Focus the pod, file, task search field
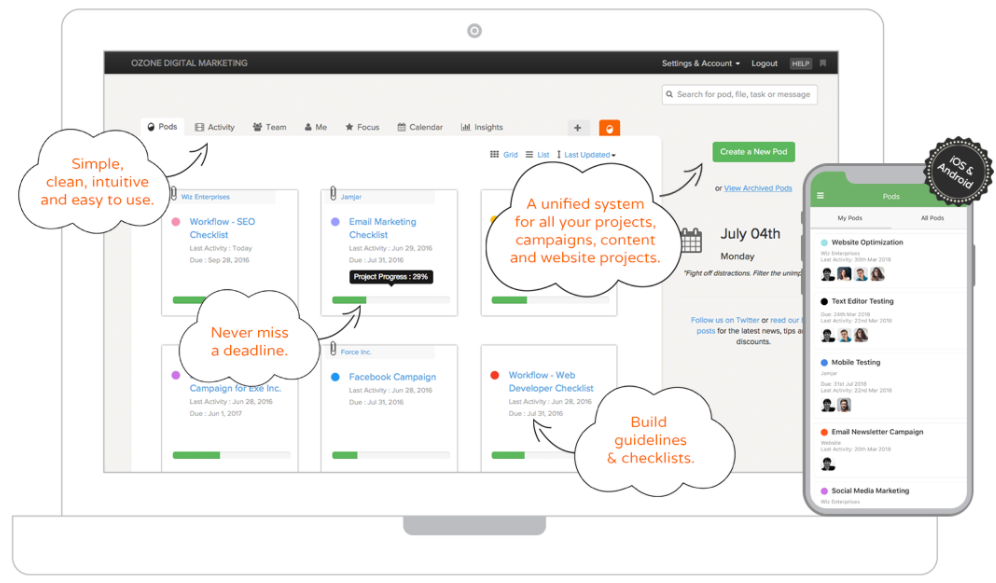996x583 pixels. (x=739, y=95)
